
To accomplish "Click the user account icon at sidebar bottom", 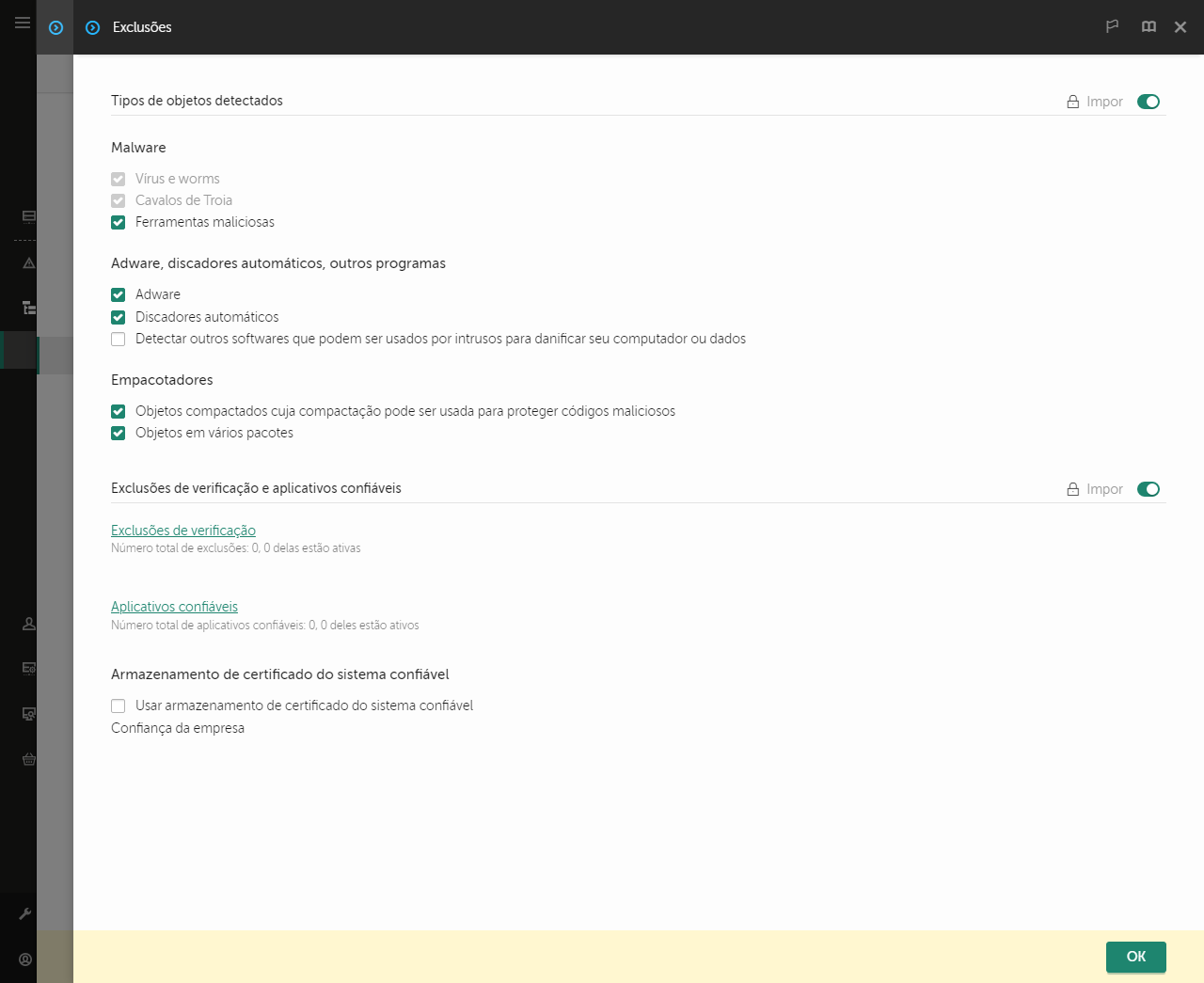I will point(24,959).
